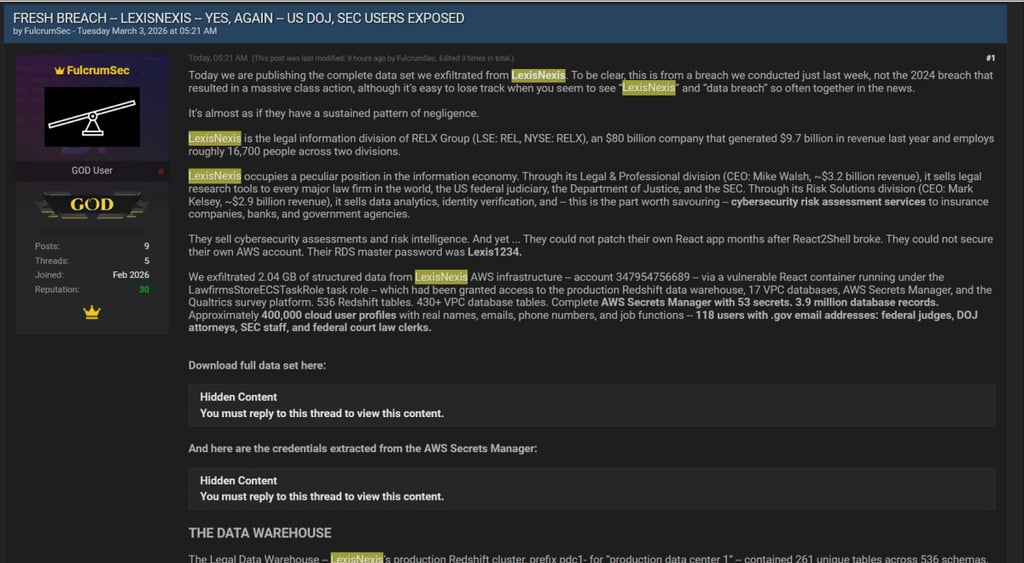1024x563 pixels.
Task: Open the seesaw avatar image
Action: 92,117
